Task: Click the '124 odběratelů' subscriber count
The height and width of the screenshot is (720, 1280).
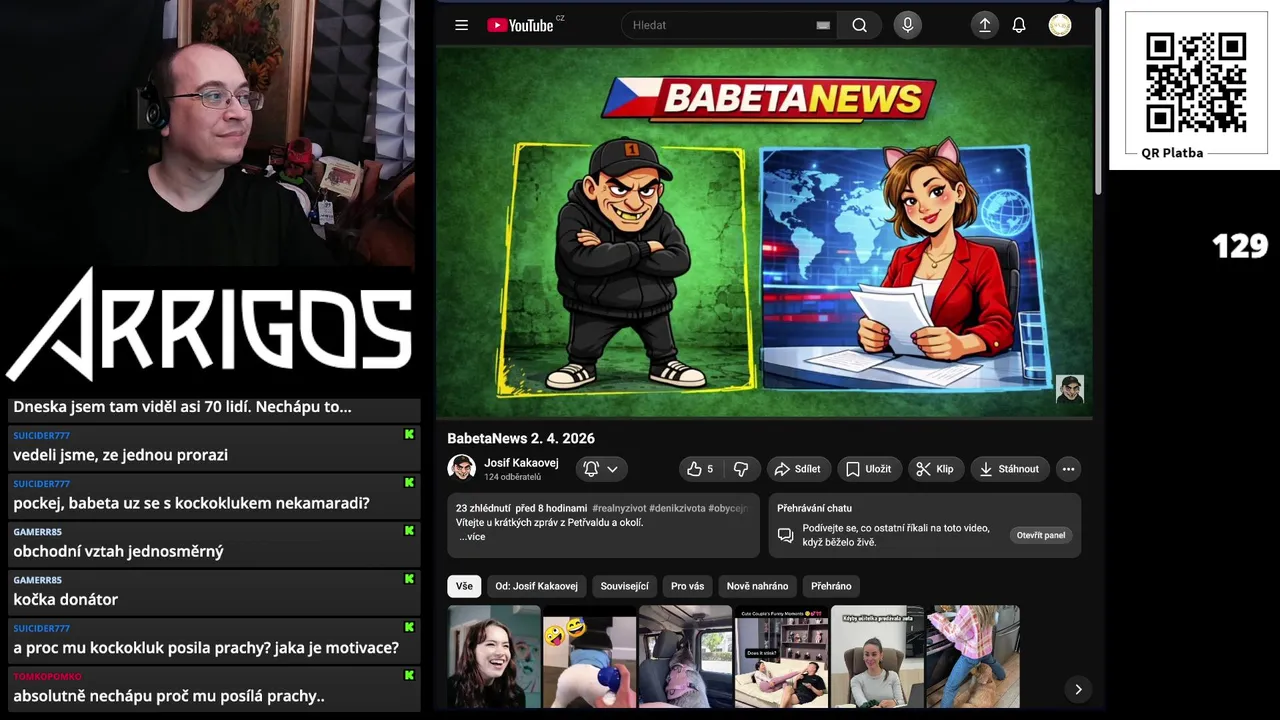Action: (513, 477)
